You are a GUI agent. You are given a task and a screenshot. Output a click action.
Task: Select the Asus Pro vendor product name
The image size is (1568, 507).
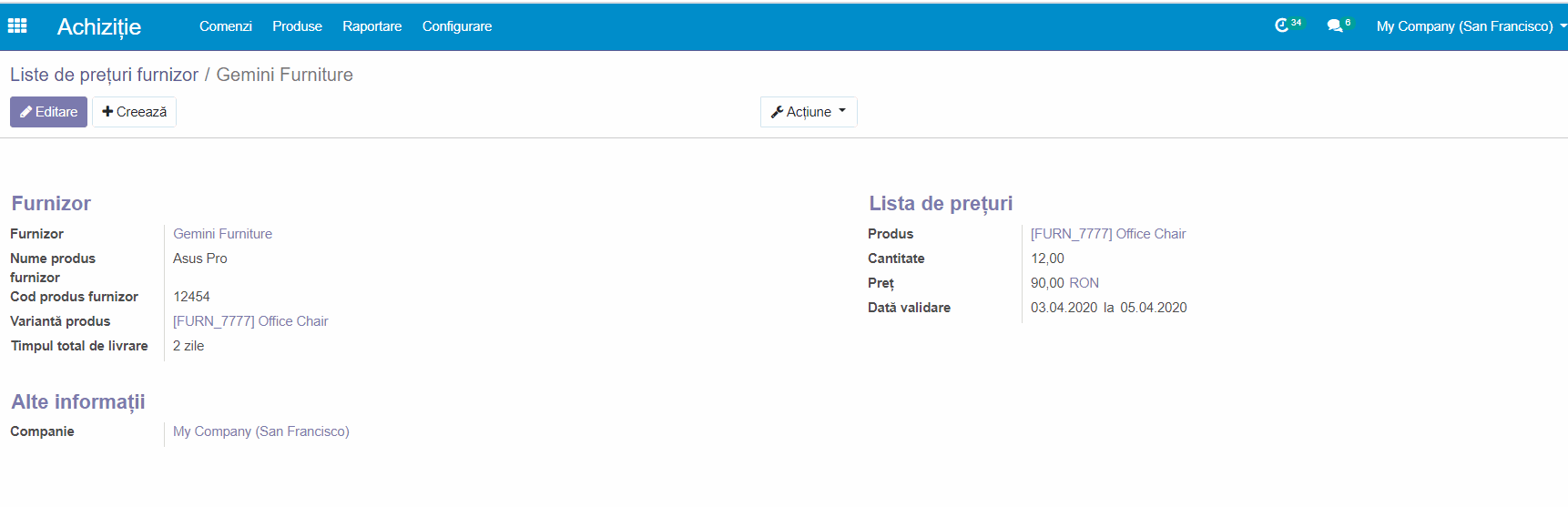pos(200,259)
